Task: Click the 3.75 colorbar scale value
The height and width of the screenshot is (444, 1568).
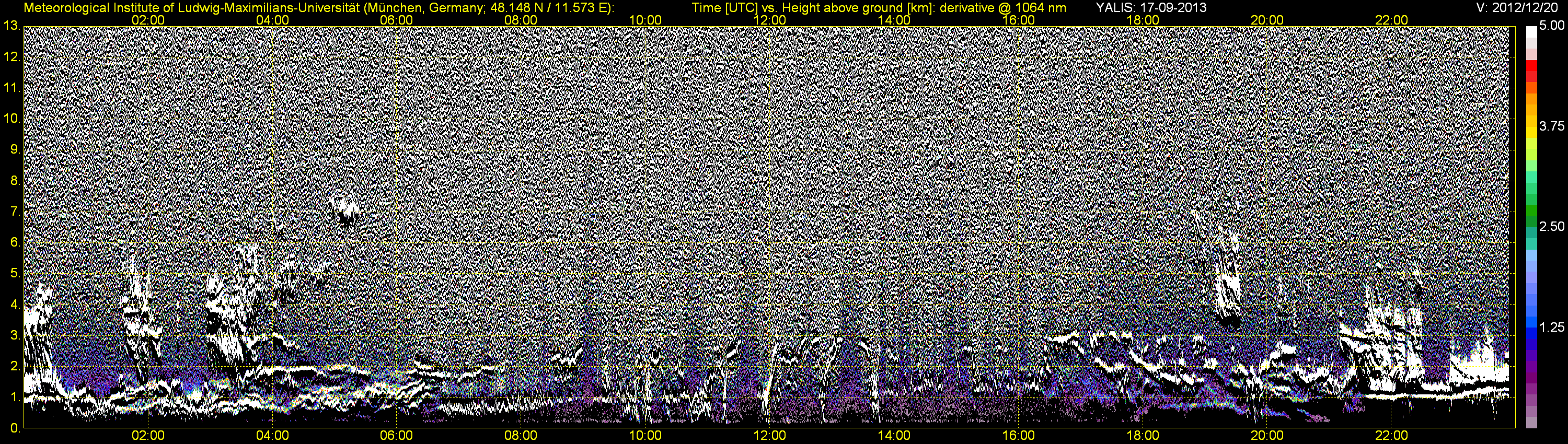Action: pyautogui.click(x=1552, y=126)
